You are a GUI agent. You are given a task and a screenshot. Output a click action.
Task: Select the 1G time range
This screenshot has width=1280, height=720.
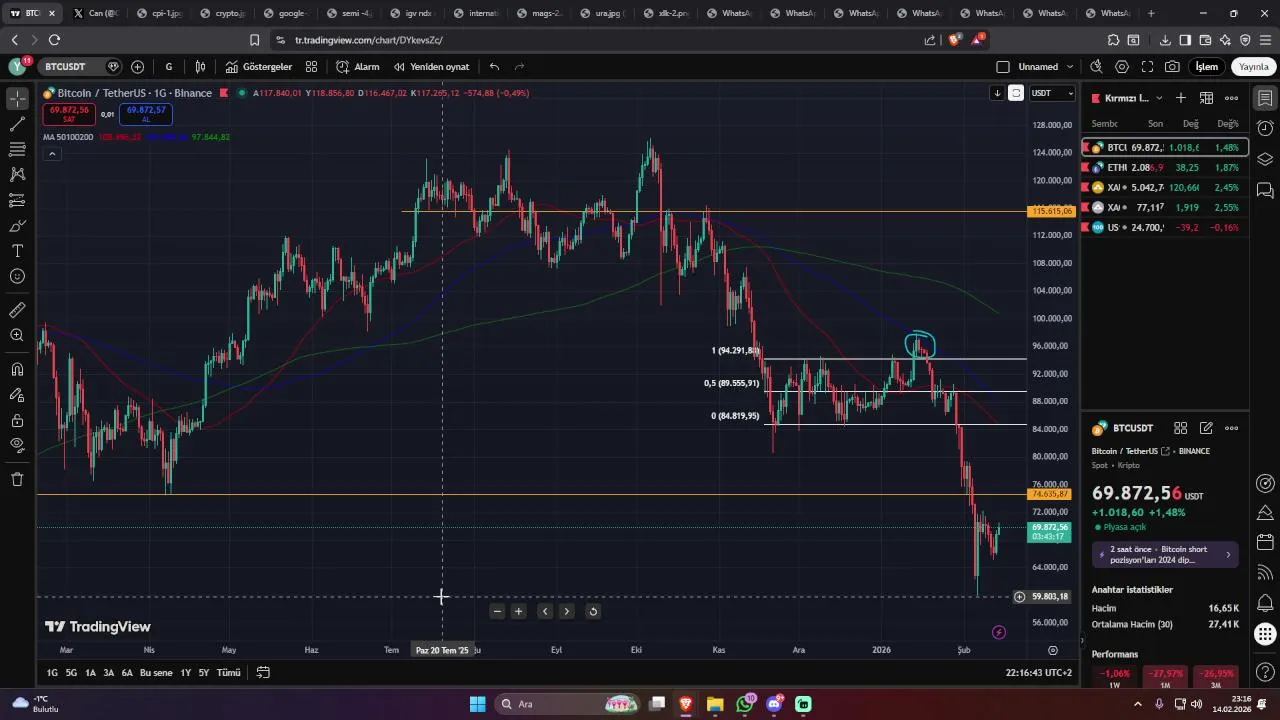click(x=52, y=673)
